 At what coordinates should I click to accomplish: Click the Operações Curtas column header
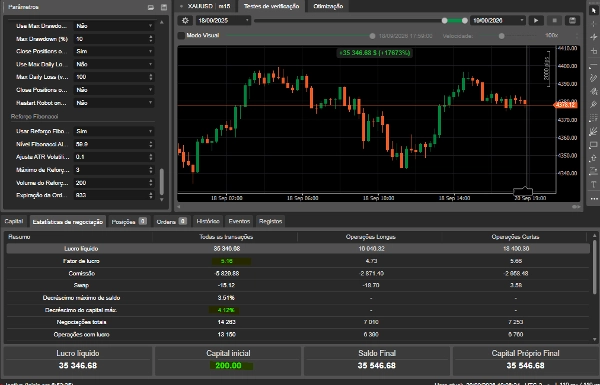(x=515, y=237)
